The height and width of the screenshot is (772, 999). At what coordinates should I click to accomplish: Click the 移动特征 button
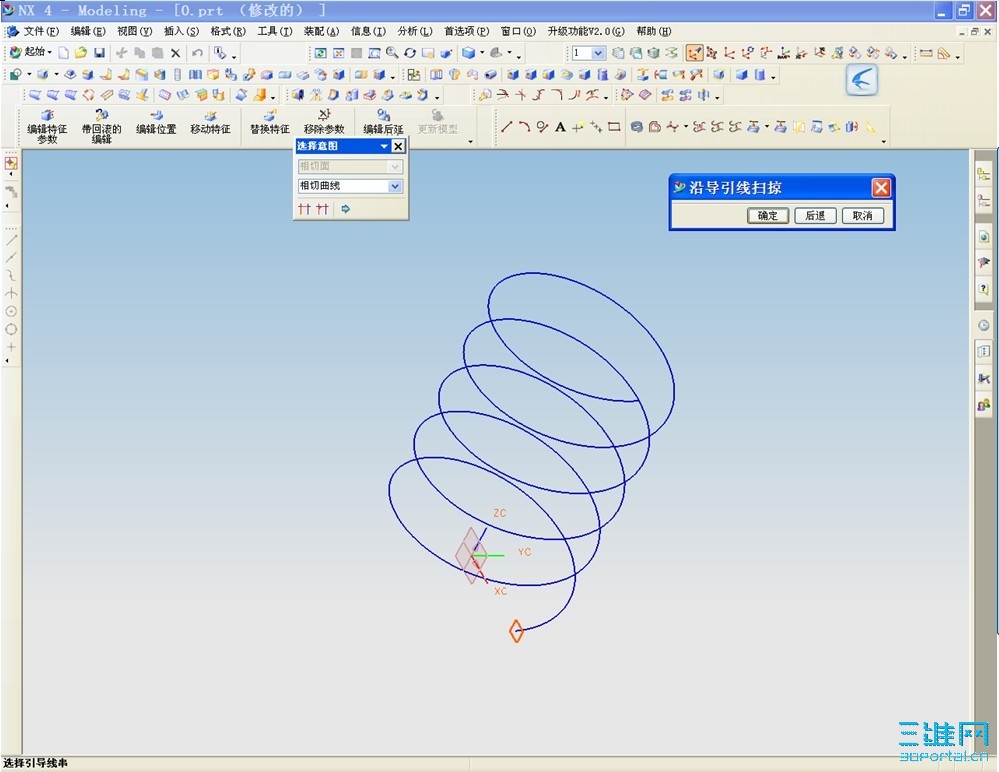click(210, 122)
